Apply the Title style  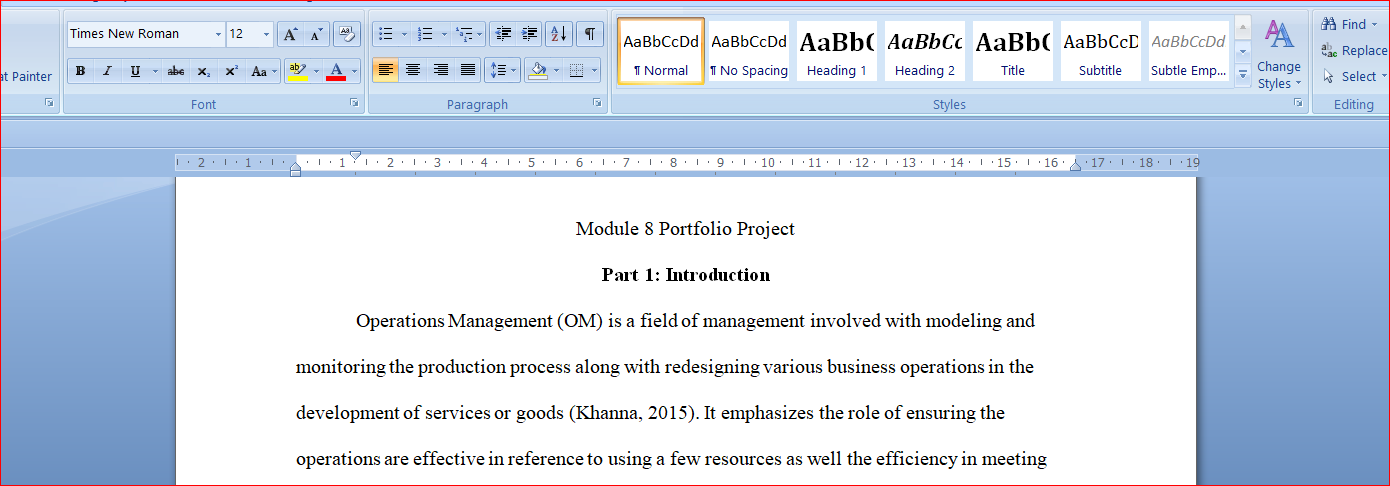coord(1013,51)
